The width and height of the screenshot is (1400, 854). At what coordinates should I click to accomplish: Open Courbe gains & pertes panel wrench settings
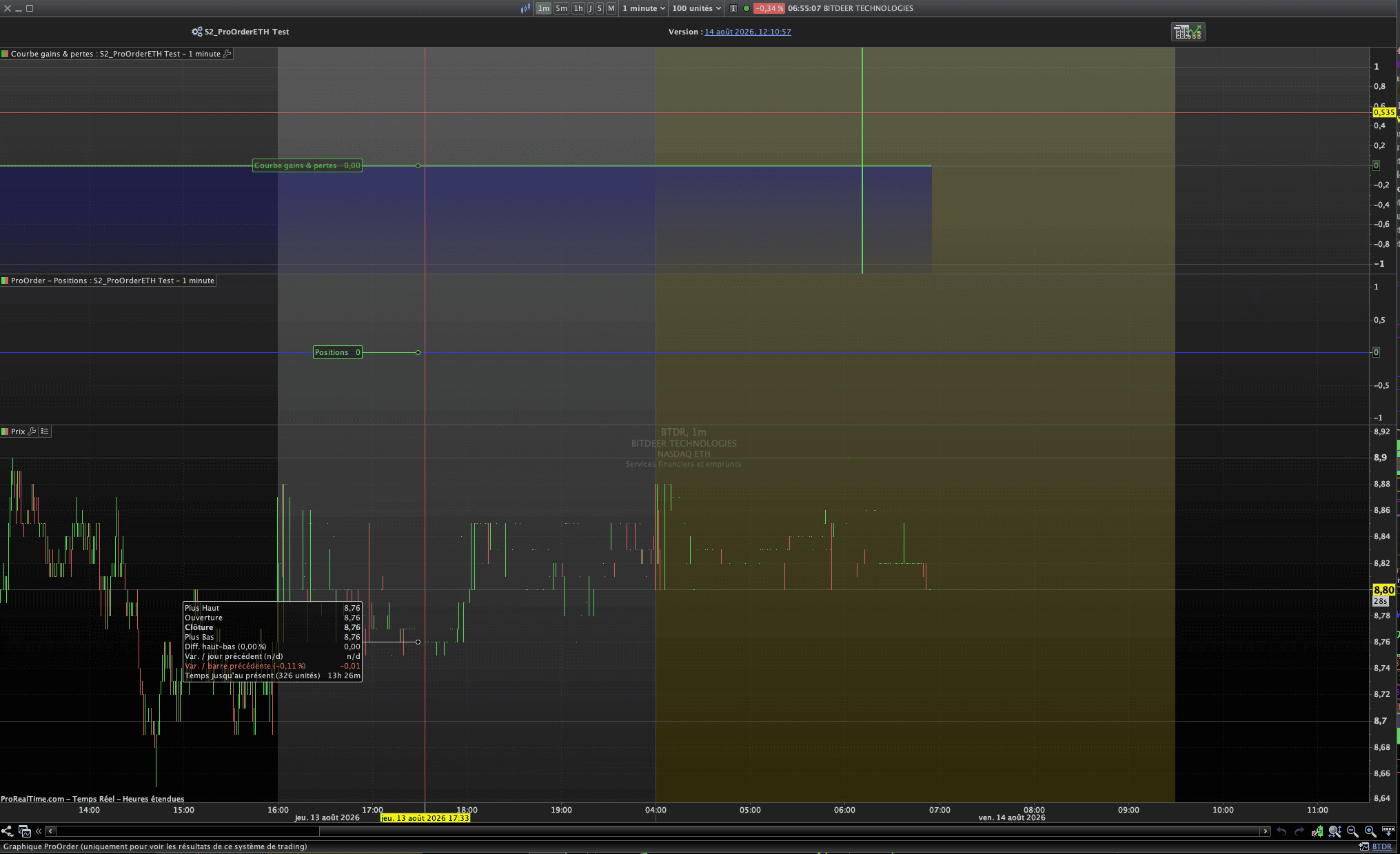tap(227, 54)
